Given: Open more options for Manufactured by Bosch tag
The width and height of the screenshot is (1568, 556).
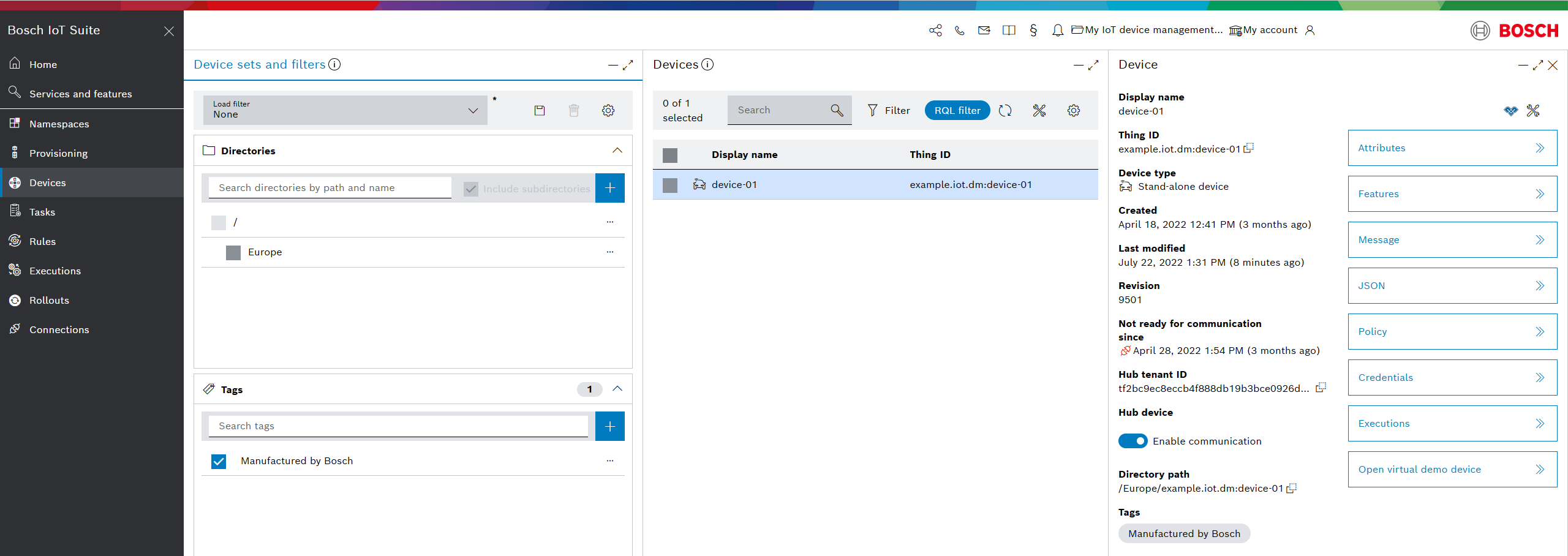Looking at the screenshot, I should (610, 460).
